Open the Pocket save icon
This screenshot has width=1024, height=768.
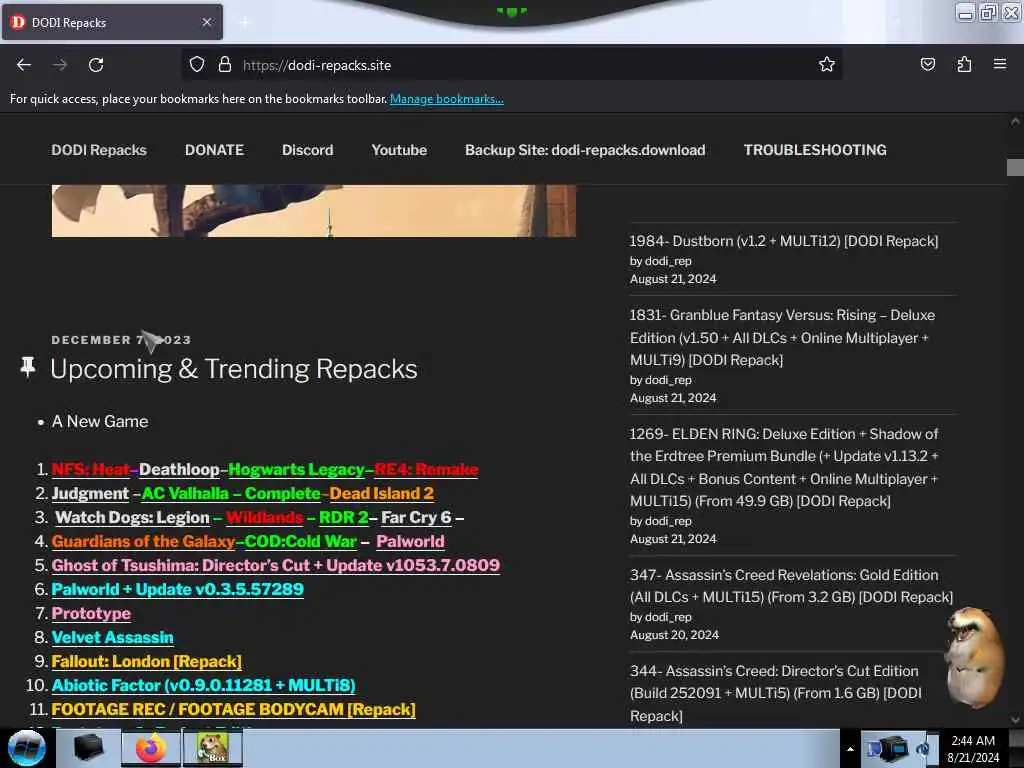(x=927, y=64)
